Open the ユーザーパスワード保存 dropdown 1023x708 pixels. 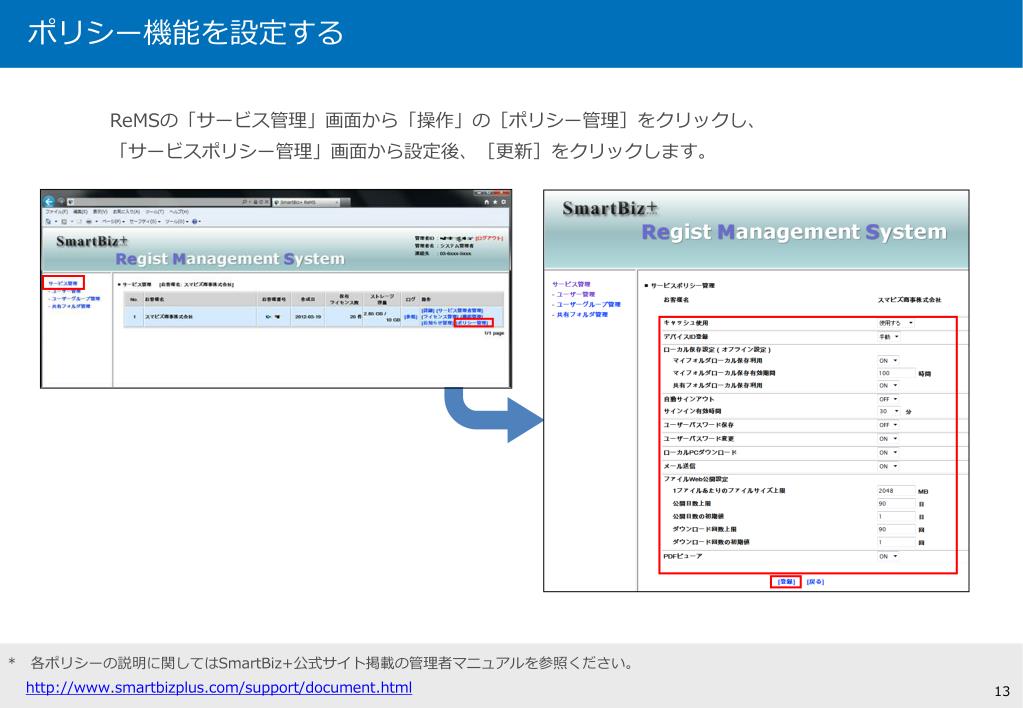click(x=888, y=425)
